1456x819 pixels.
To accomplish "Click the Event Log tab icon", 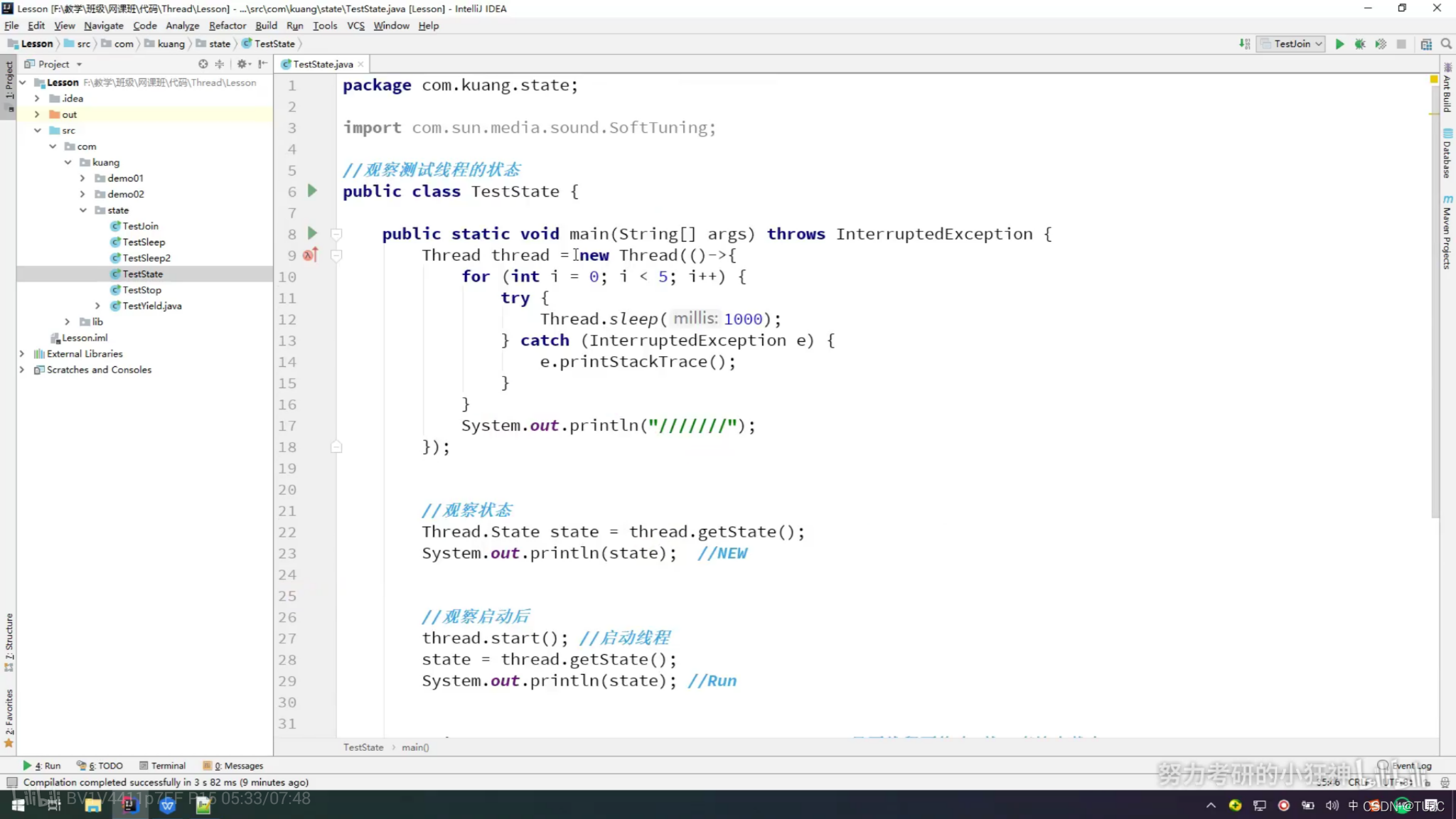I will point(1384,765).
